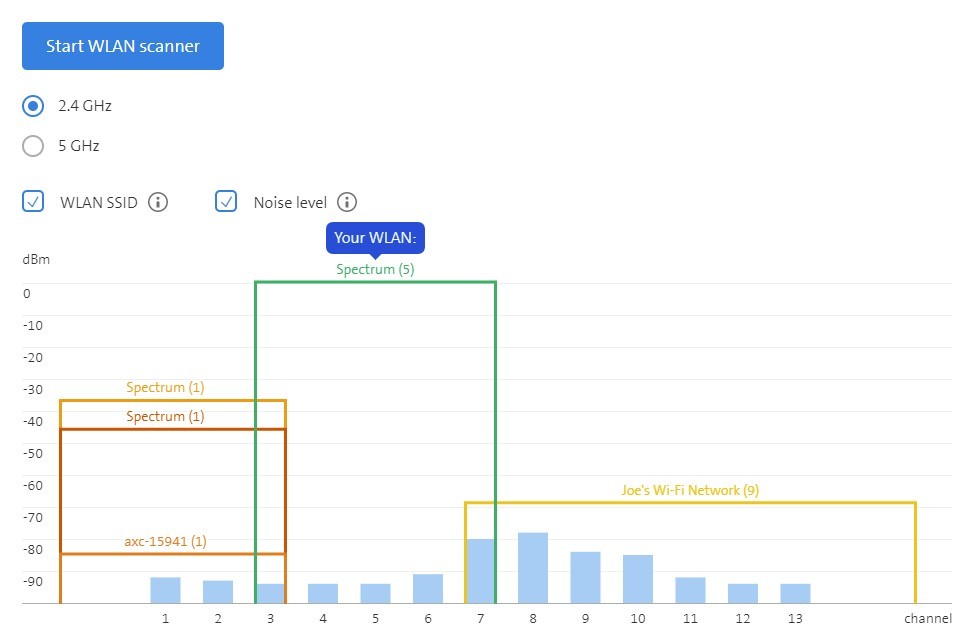Click the Start WLAN scanner button
Viewport: 970px width, 635px height.
pyautogui.click(x=123, y=46)
